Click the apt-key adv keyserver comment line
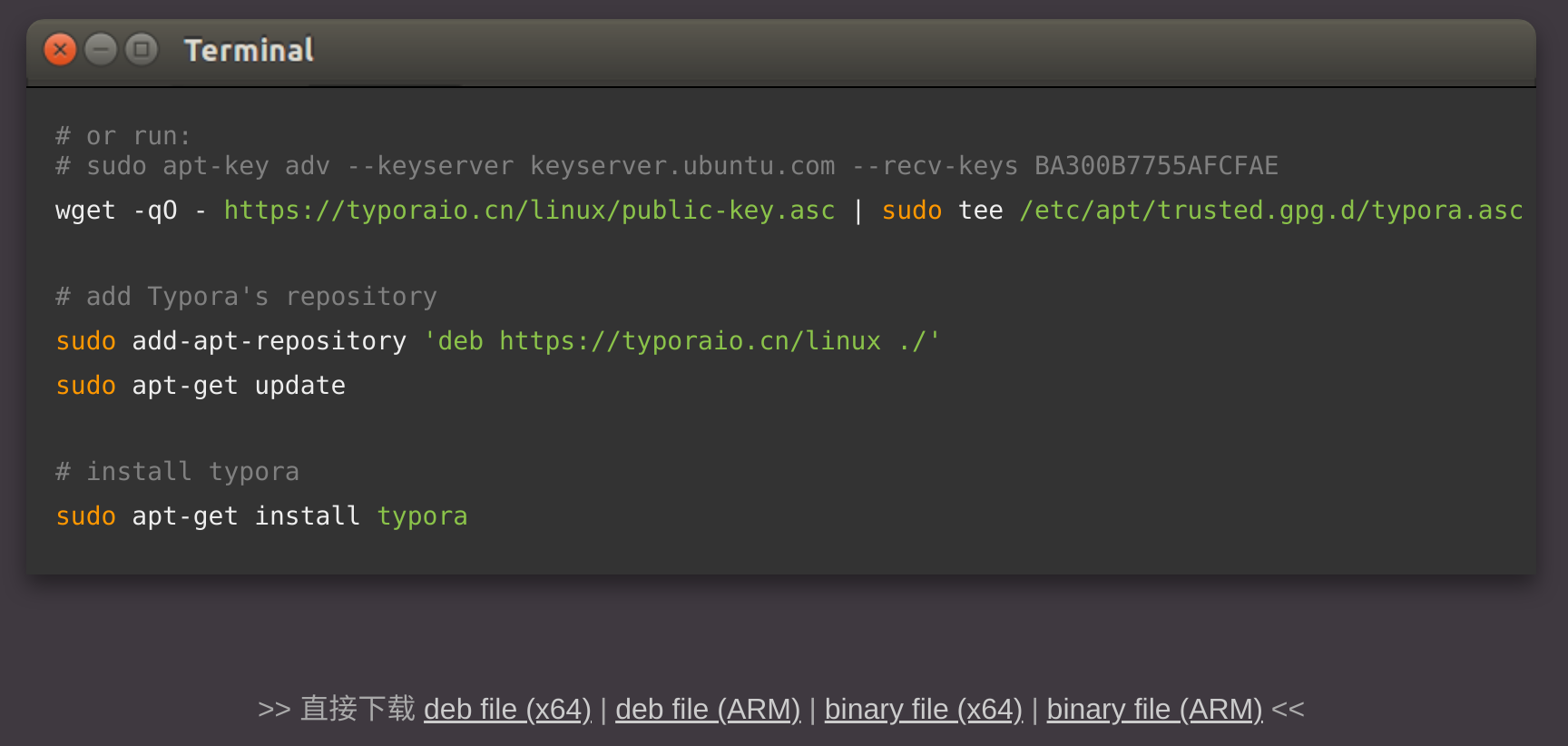This screenshot has width=1568, height=746. click(x=667, y=166)
